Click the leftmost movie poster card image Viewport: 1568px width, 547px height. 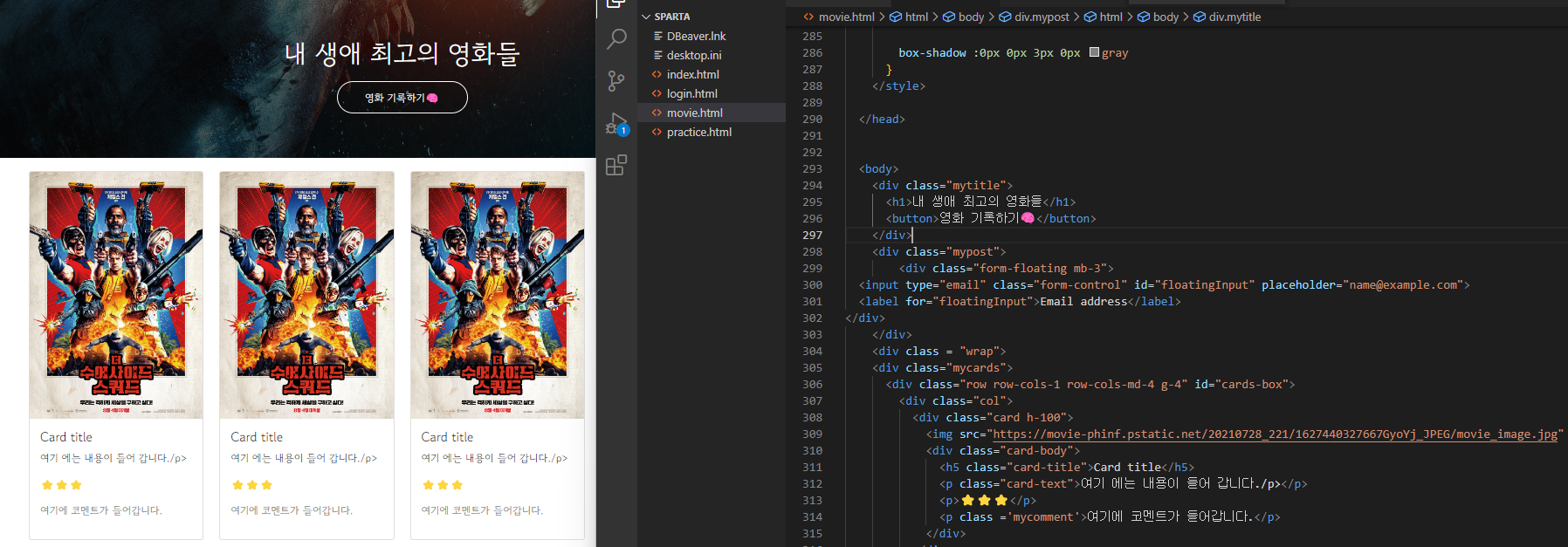(116, 295)
